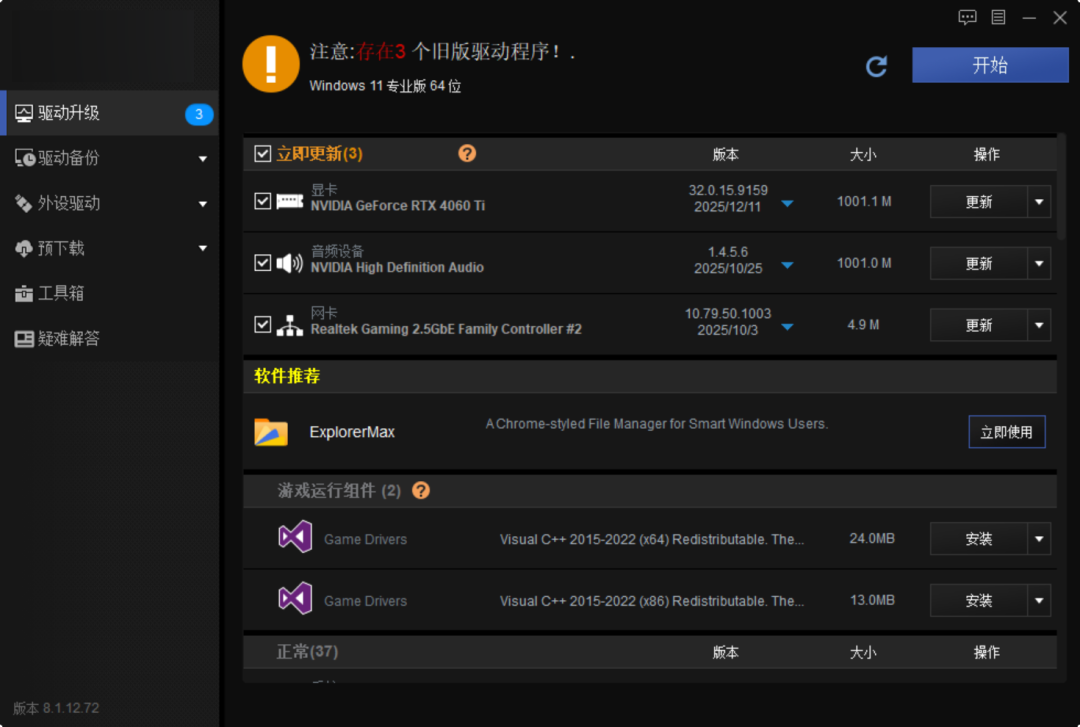Open the feedback chat icon
Viewport: 1080px width, 727px height.
967,17
